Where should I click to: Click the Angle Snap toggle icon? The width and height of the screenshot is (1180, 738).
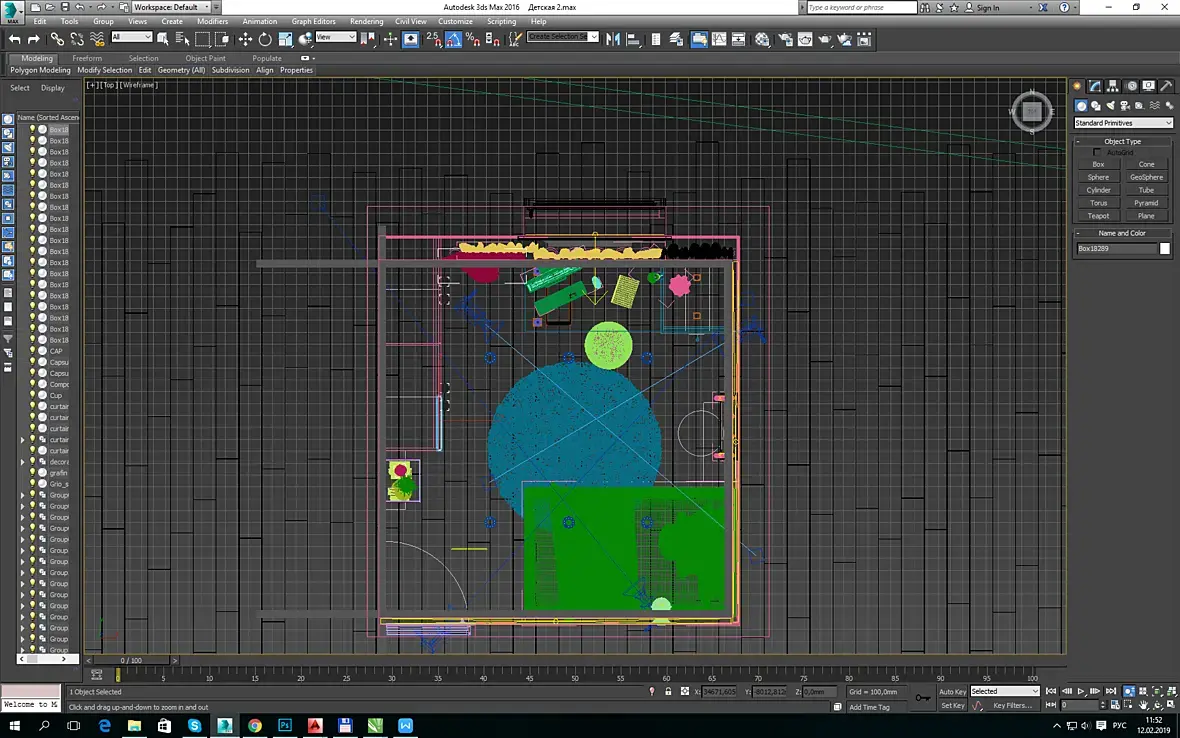453,39
